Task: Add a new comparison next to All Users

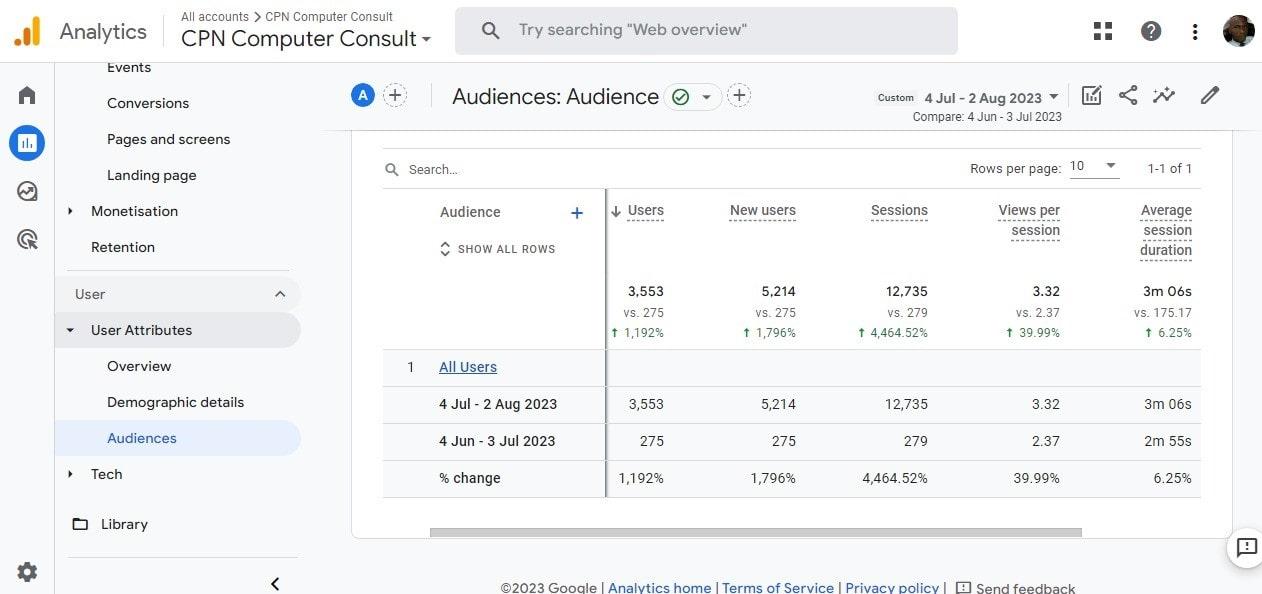Action: (395, 95)
